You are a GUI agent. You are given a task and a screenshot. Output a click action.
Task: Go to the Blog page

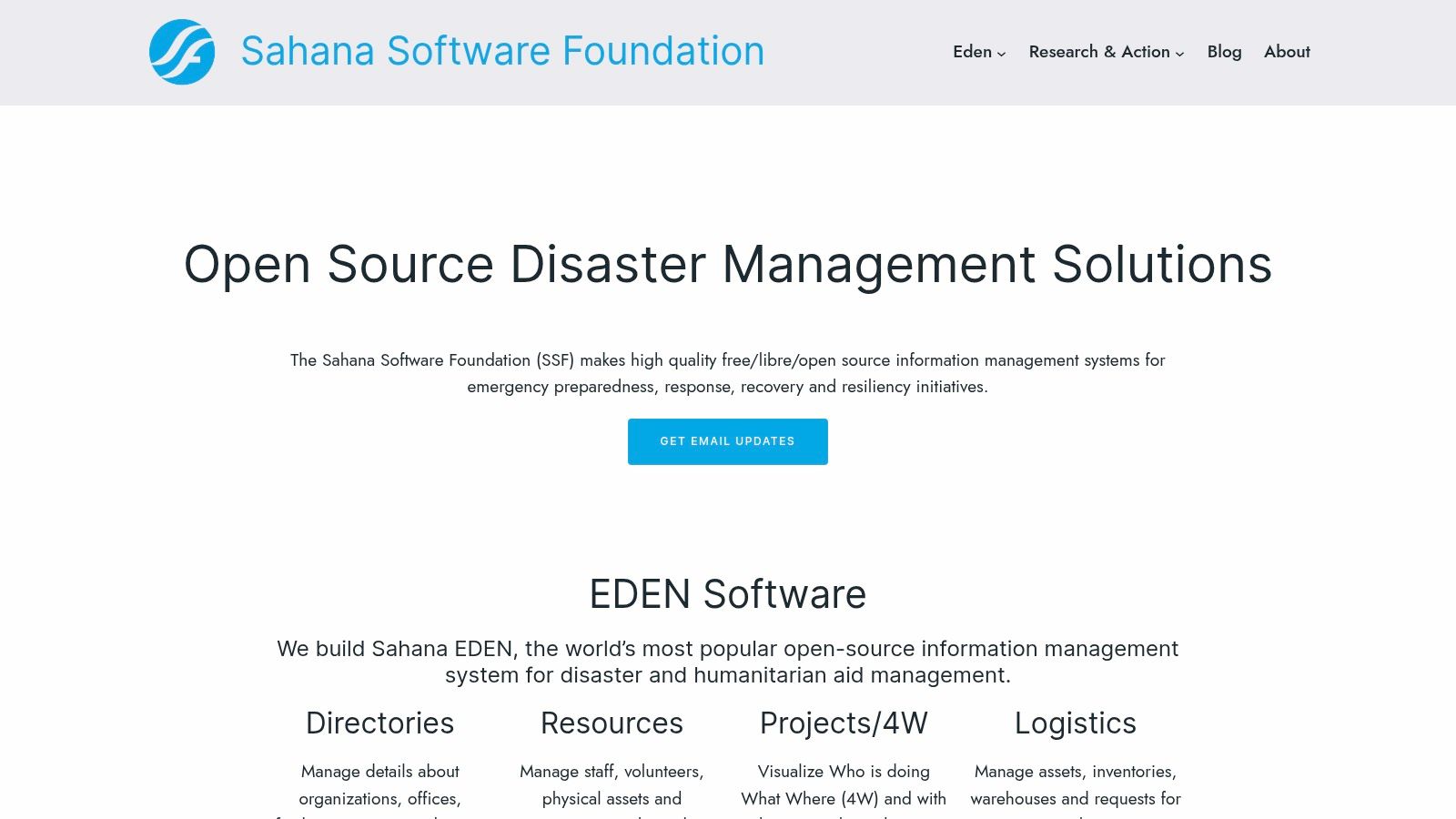1224,52
